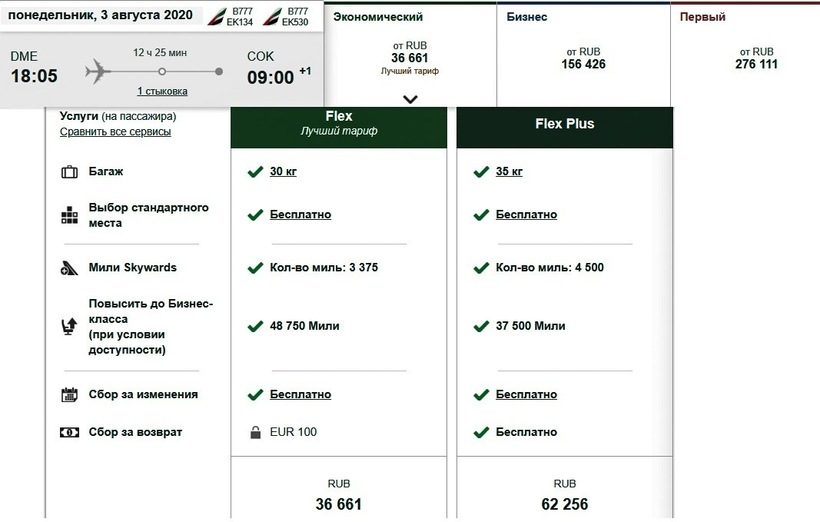Screen dimensions: 820x522
Task: Switch to the Бизнес fare class tab
Action: tap(582, 50)
